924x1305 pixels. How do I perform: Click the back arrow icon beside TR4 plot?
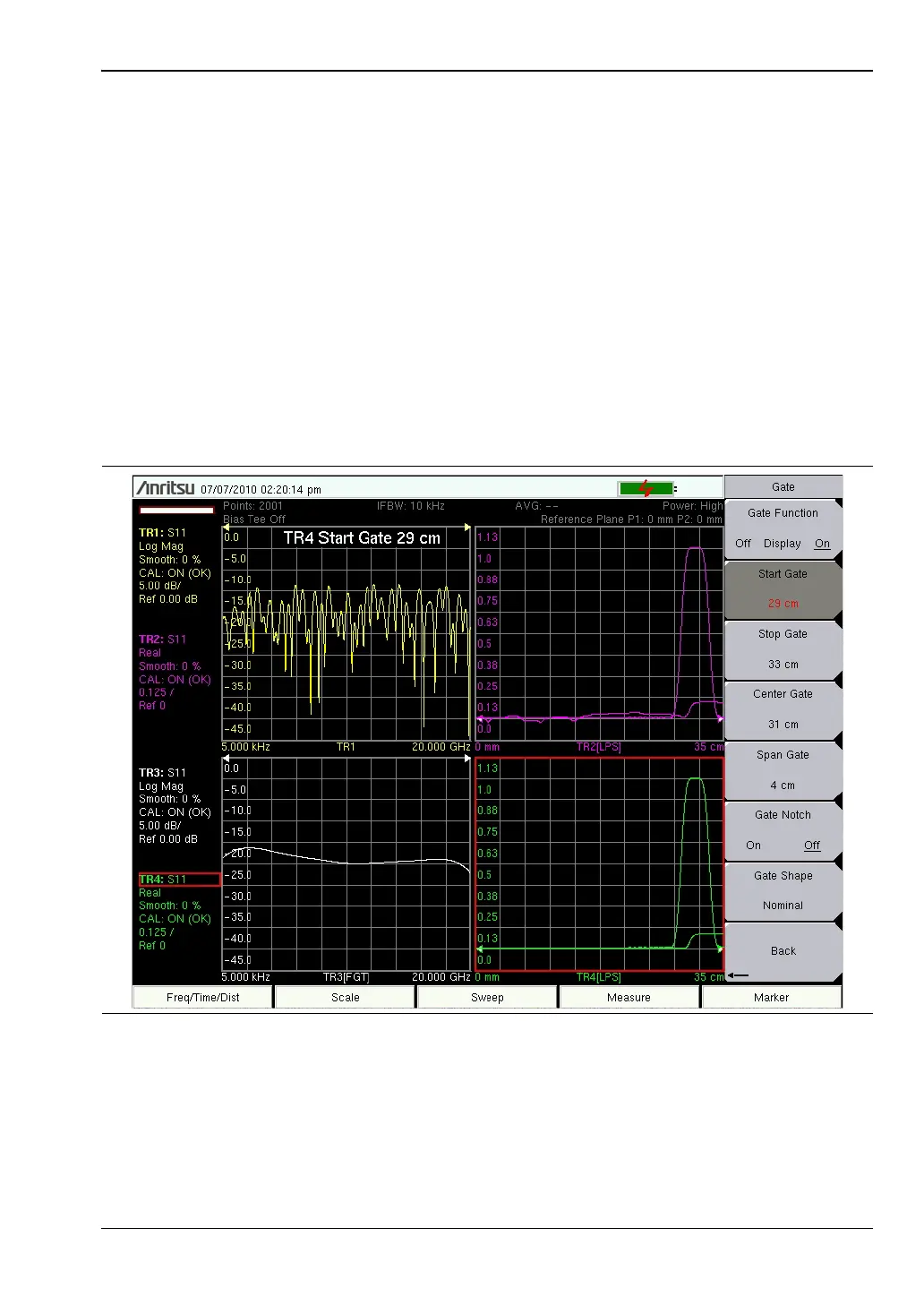pyautogui.click(x=738, y=975)
